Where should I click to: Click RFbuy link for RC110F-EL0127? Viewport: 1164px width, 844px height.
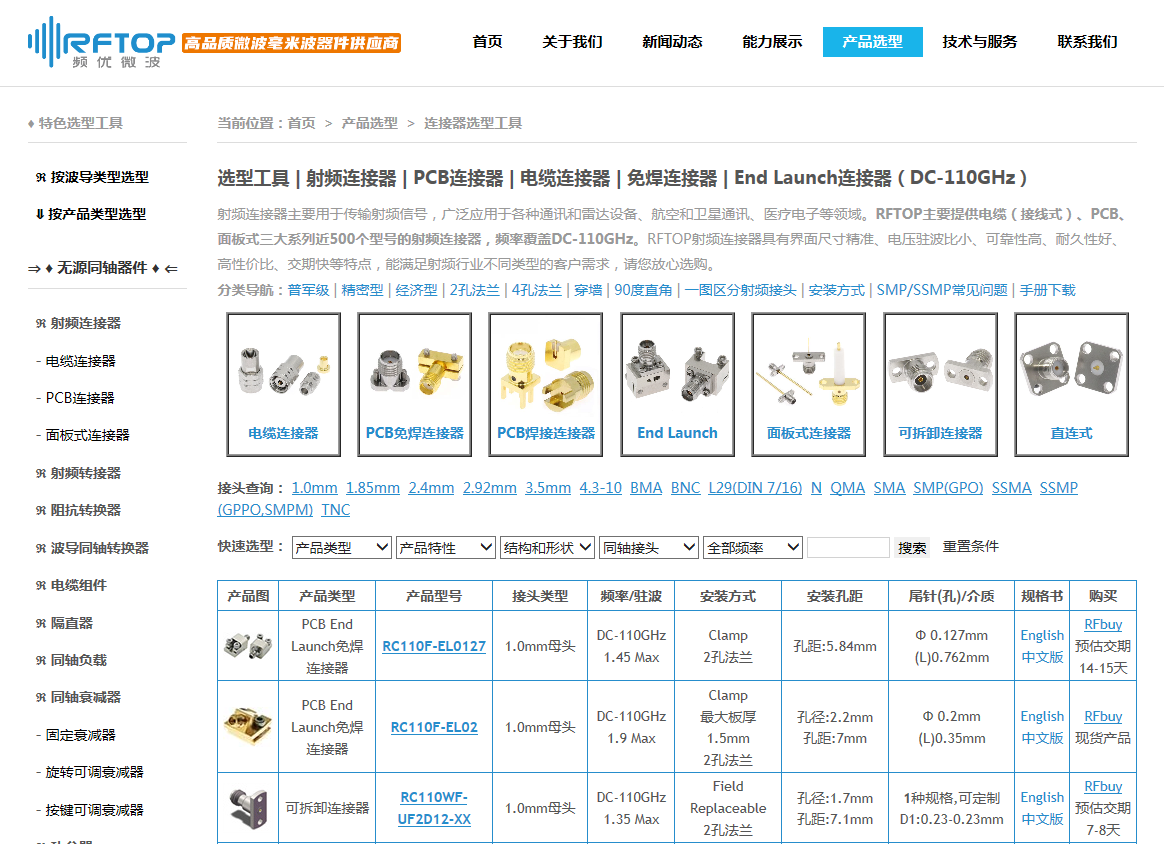click(1102, 625)
